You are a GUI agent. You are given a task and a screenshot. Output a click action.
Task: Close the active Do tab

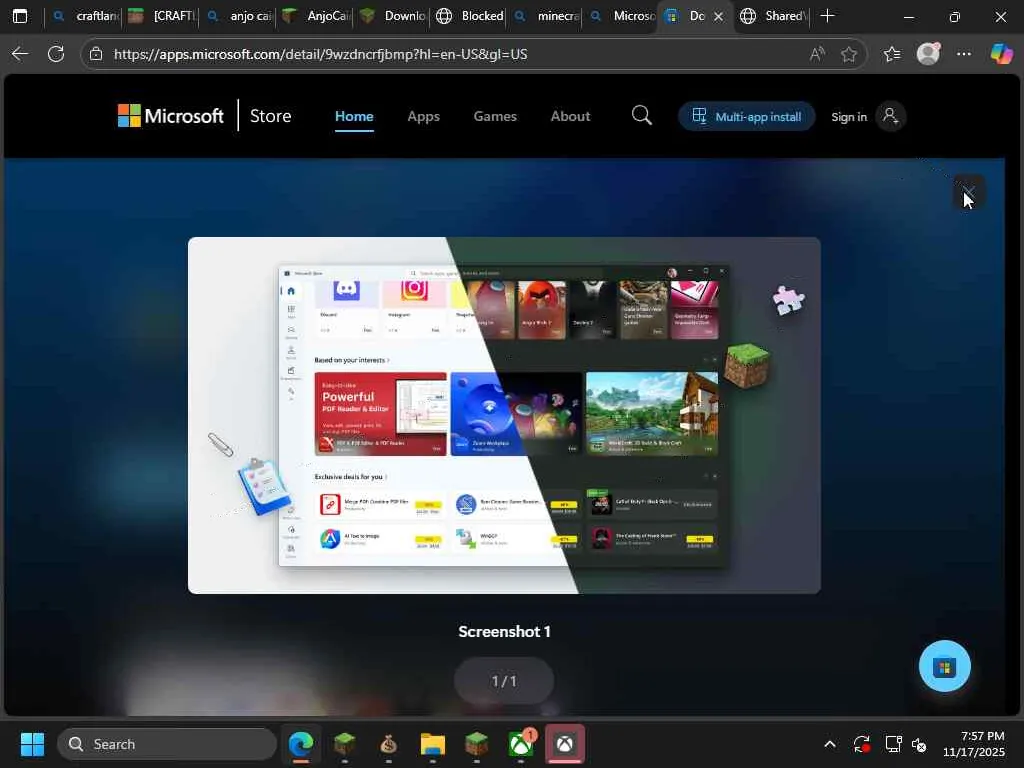(x=718, y=16)
